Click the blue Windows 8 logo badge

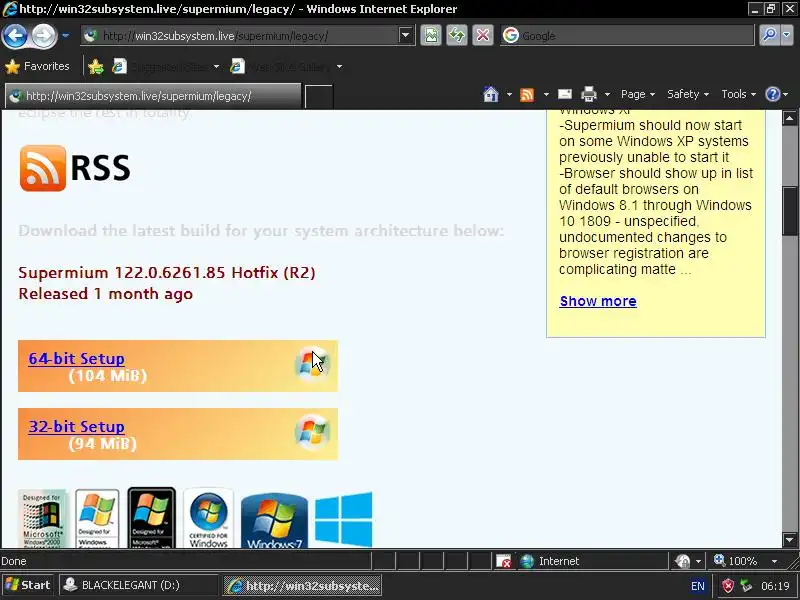(x=343, y=518)
